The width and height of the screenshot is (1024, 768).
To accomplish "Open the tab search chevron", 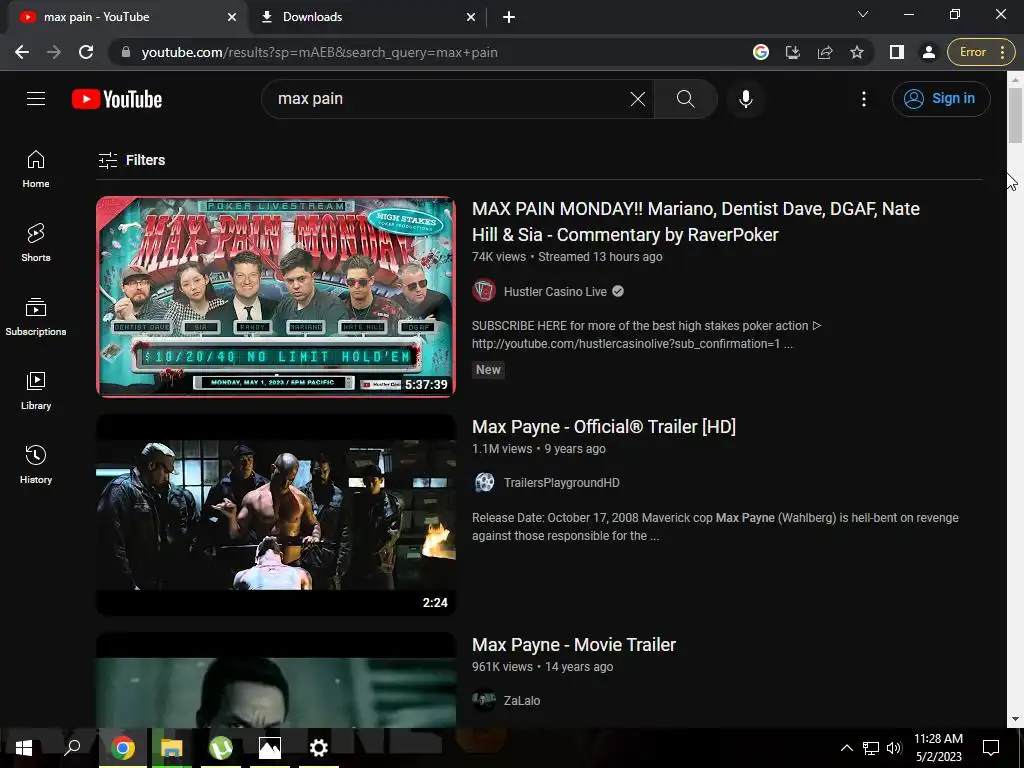I will [x=863, y=14].
